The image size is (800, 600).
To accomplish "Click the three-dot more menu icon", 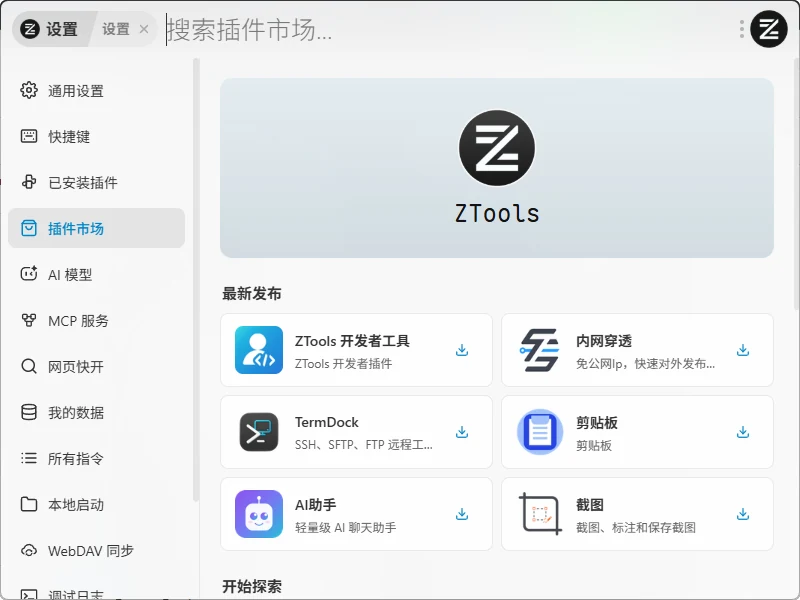I will coord(741,29).
